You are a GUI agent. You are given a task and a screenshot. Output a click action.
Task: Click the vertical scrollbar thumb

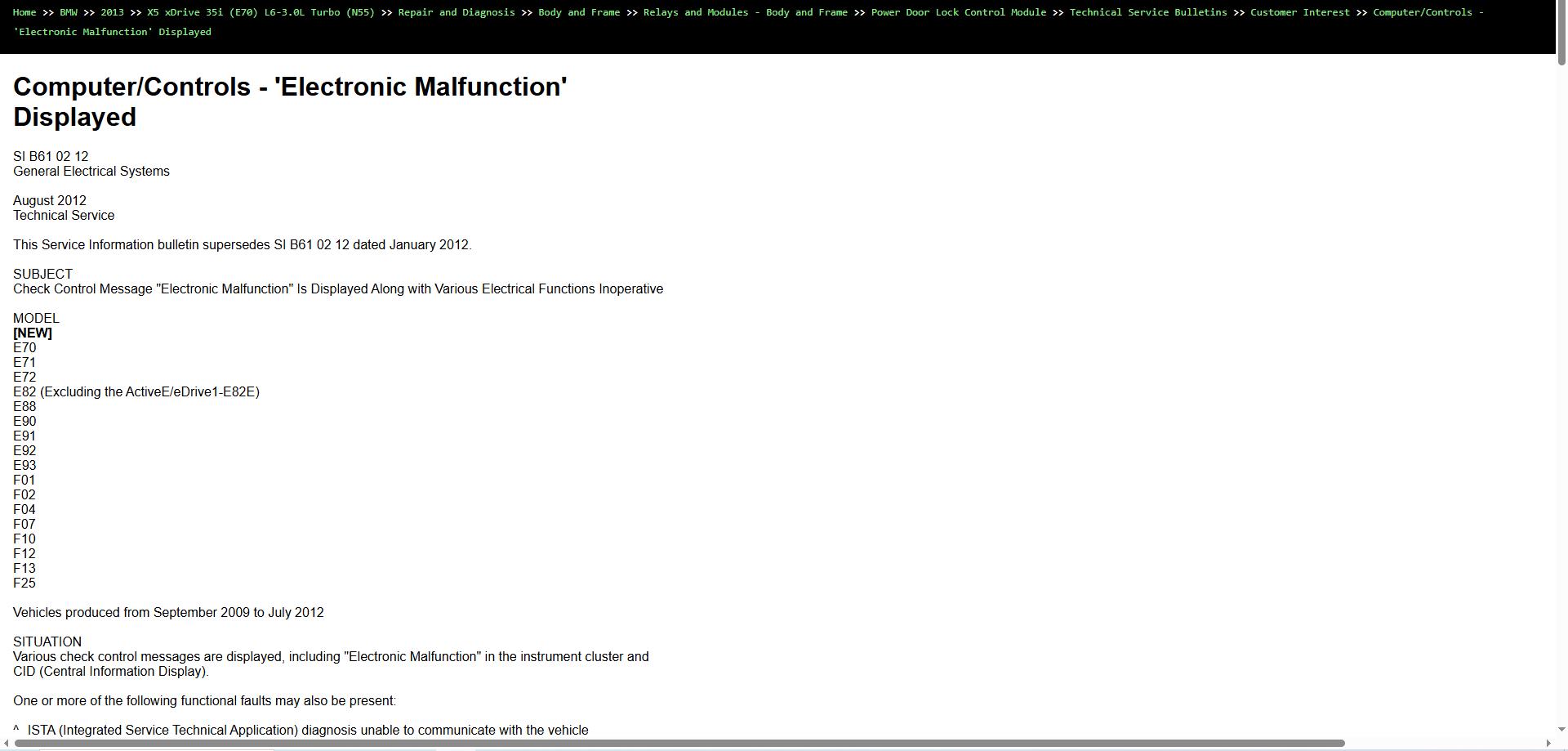point(1561,34)
